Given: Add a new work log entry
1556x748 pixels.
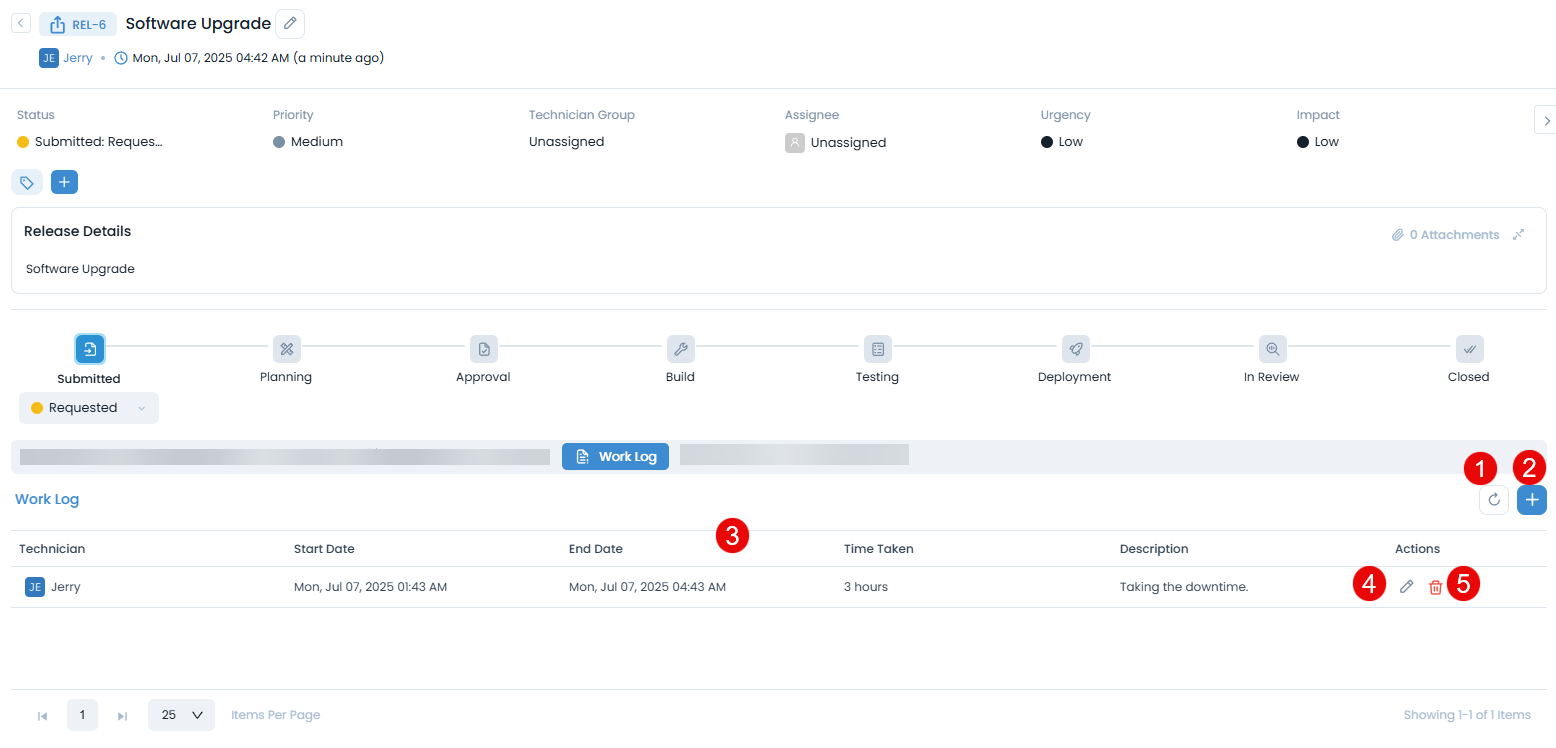Looking at the screenshot, I should point(1531,500).
